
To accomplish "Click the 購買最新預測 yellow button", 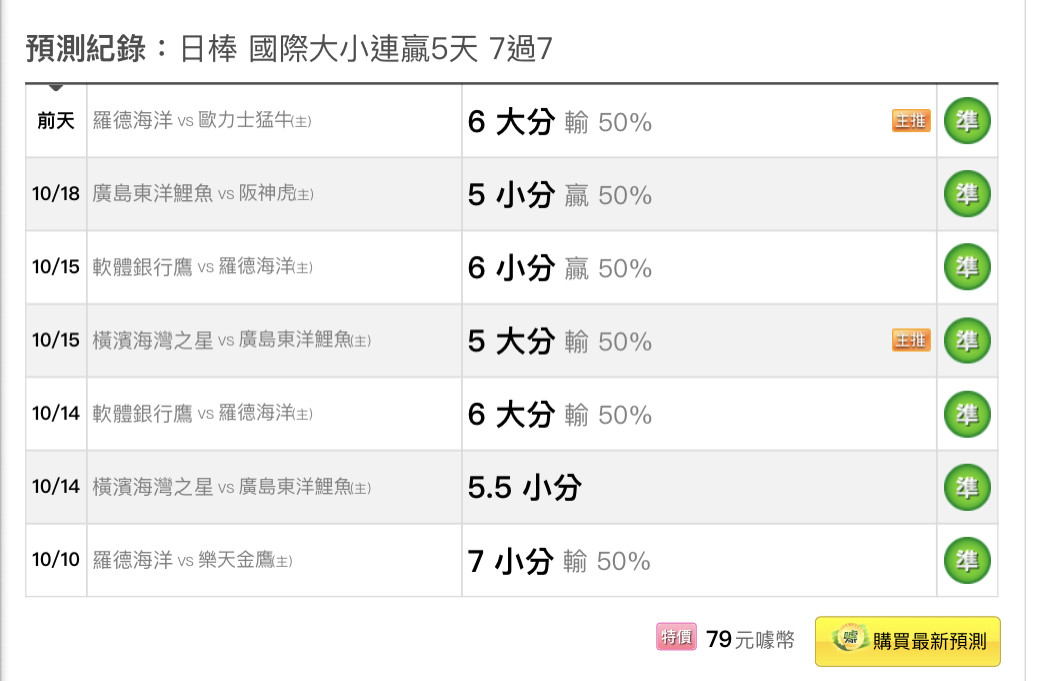I will point(908,641).
